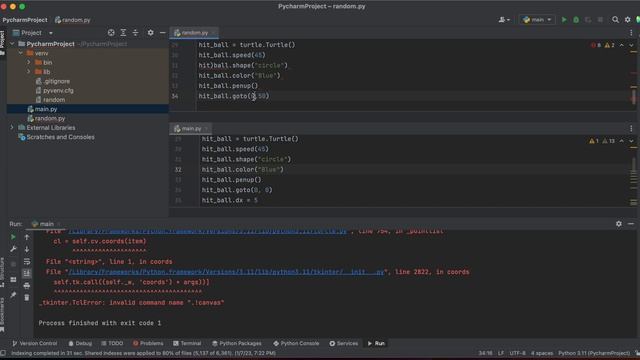The width and height of the screenshot is (640, 360).
Task: Pin the Run tab
Action: [x=13, y=294]
